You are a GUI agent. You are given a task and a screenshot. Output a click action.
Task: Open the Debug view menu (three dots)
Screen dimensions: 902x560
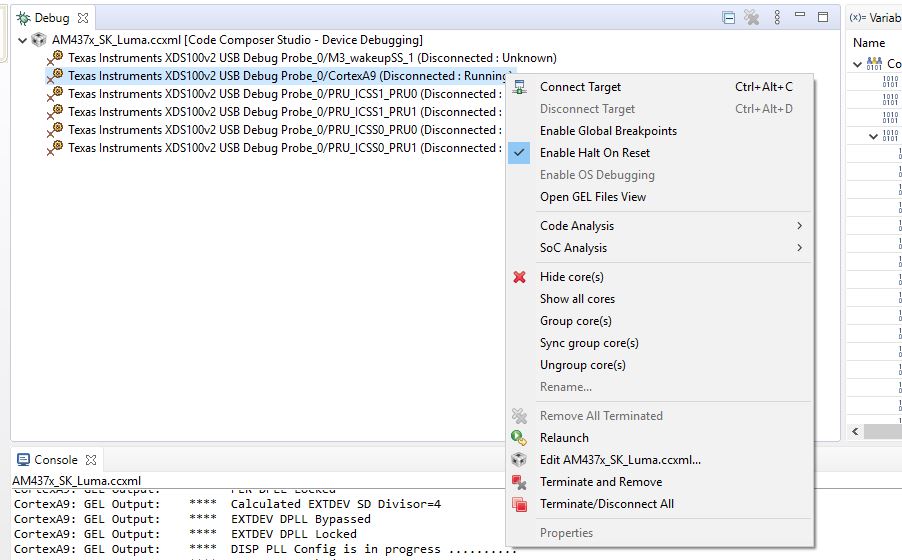775,18
